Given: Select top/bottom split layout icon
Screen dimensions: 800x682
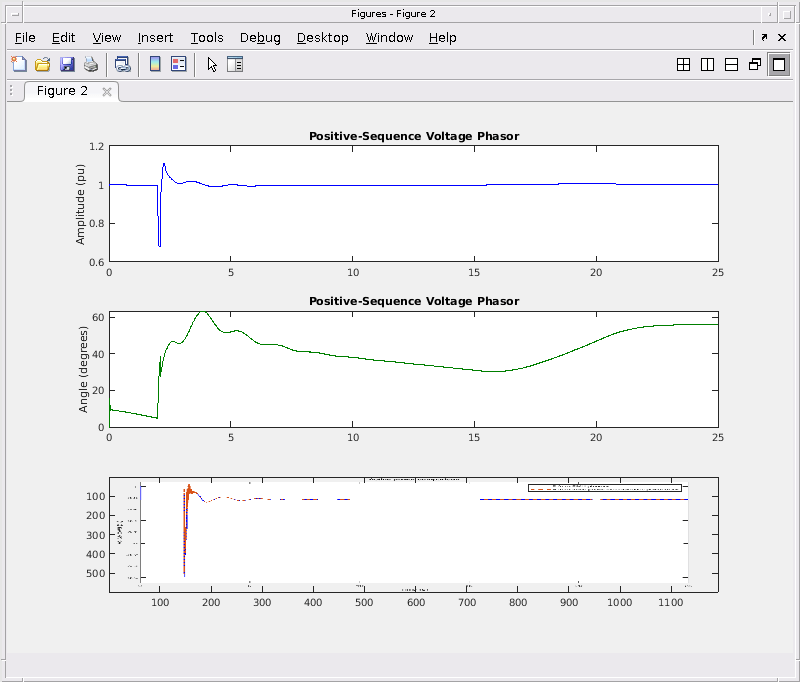Looking at the screenshot, I should pos(731,65).
